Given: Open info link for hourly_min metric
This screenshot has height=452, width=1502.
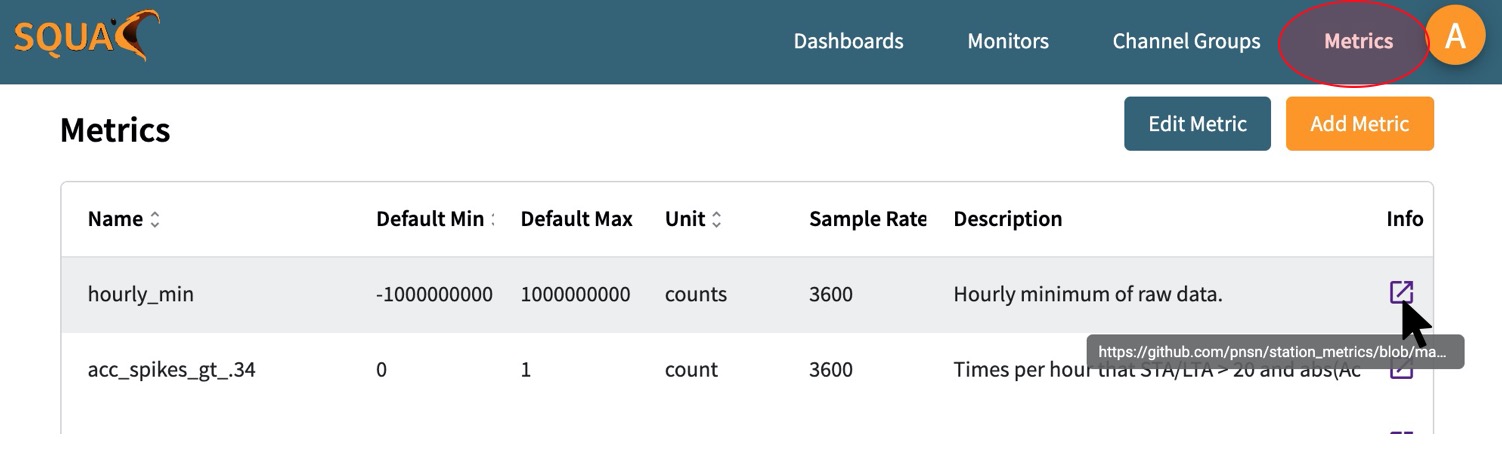Looking at the screenshot, I should 1401,292.
